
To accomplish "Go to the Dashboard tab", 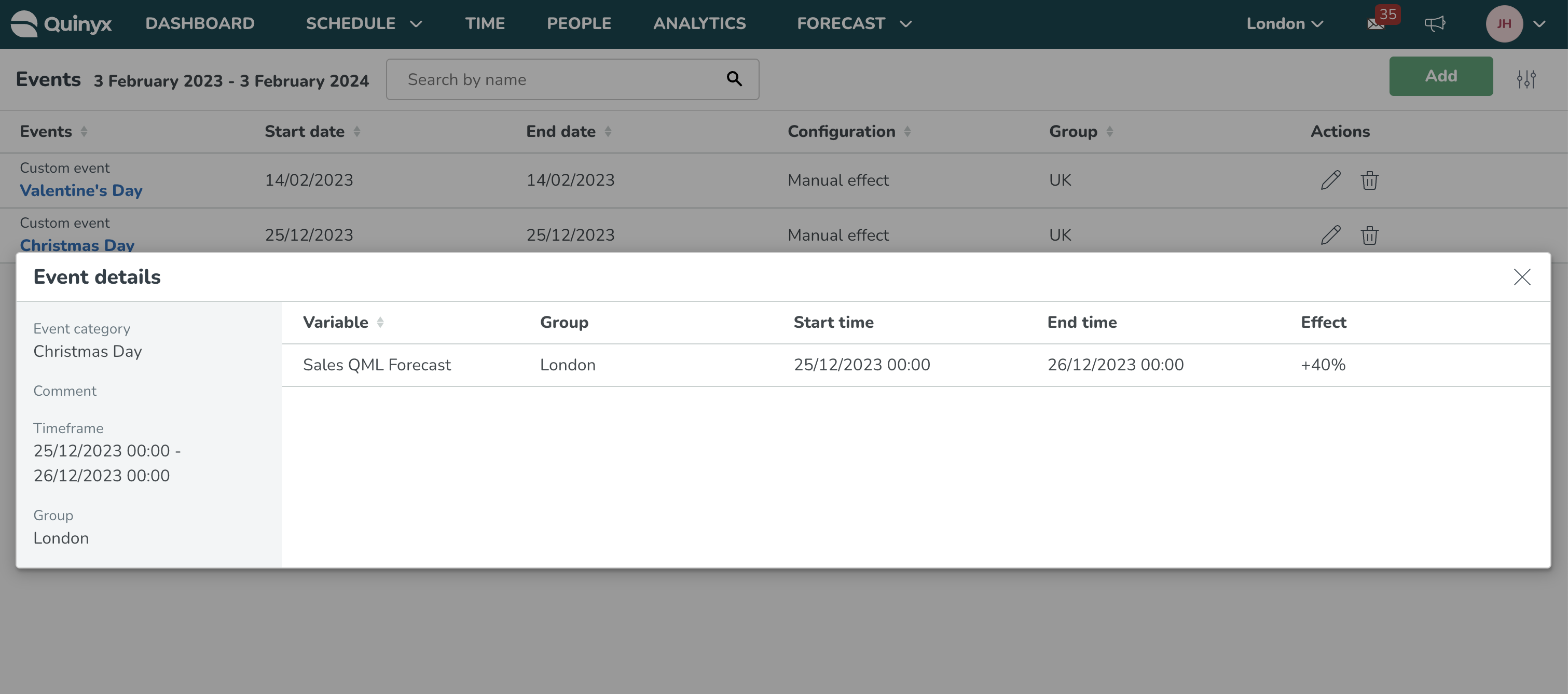I will click(x=200, y=24).
